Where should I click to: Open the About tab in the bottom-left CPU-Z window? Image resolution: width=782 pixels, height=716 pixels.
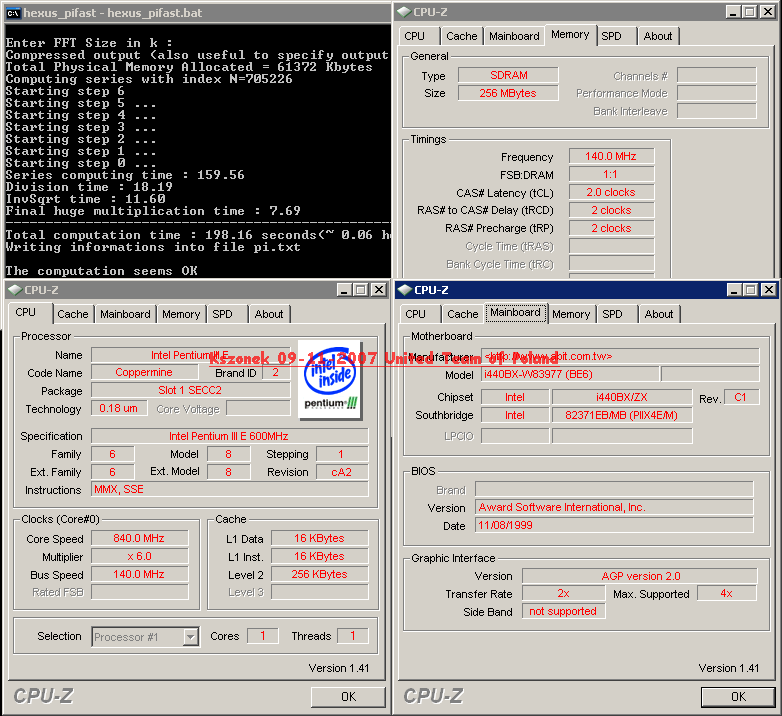(x=269, y=314)
